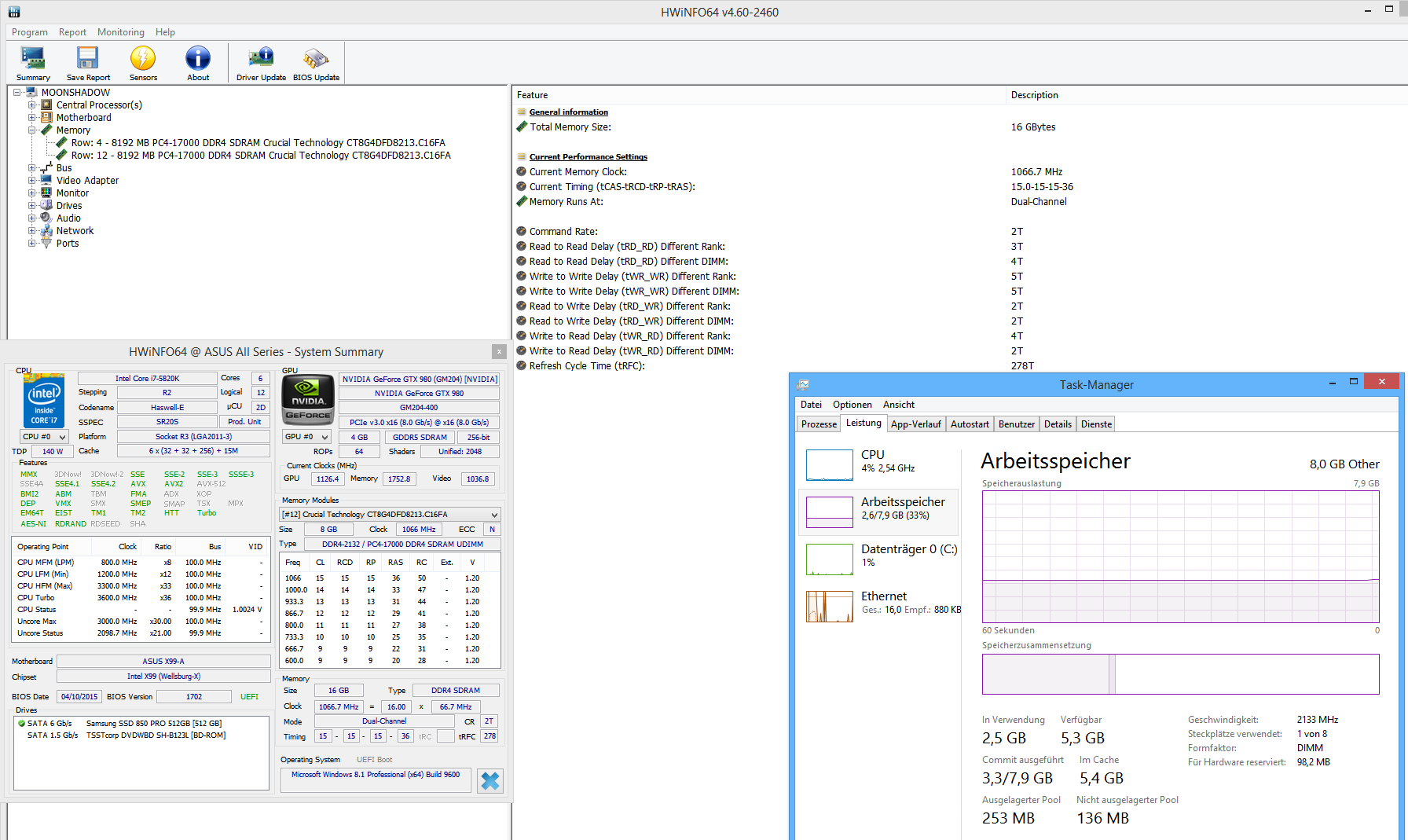
Task: Expand the Video Adapter tree node
Action: coord(32,181)
